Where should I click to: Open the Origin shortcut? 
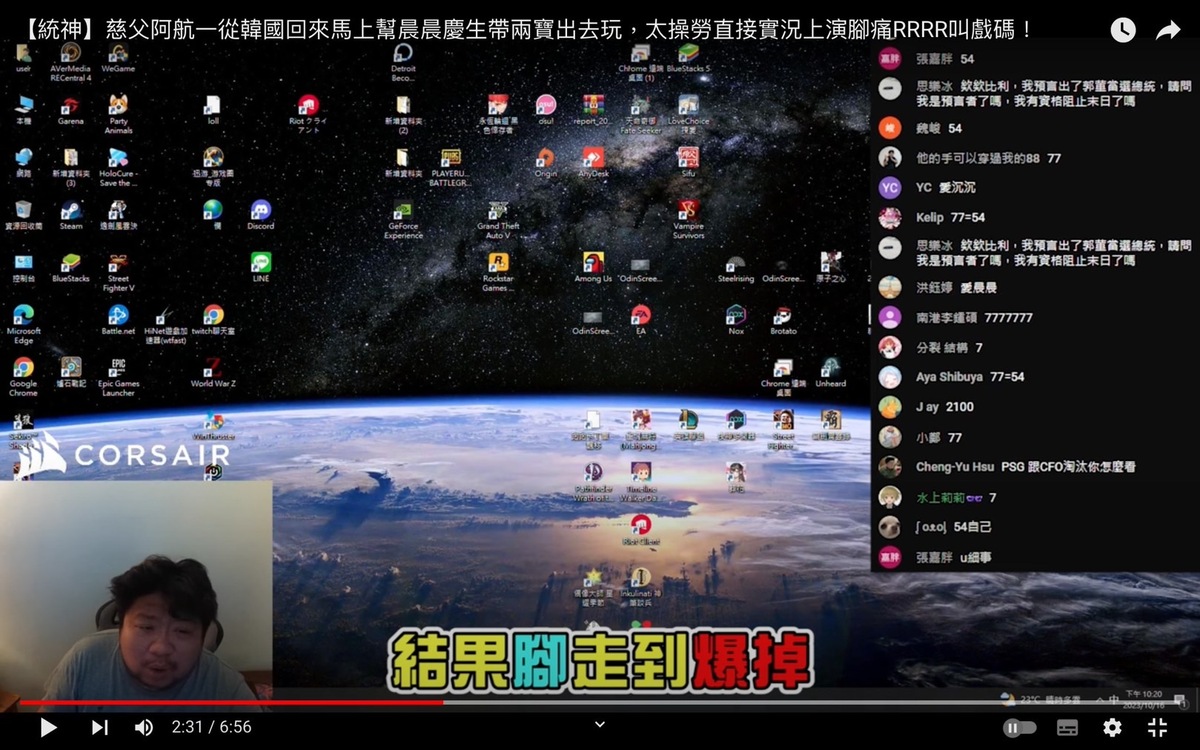pos(545,162)
